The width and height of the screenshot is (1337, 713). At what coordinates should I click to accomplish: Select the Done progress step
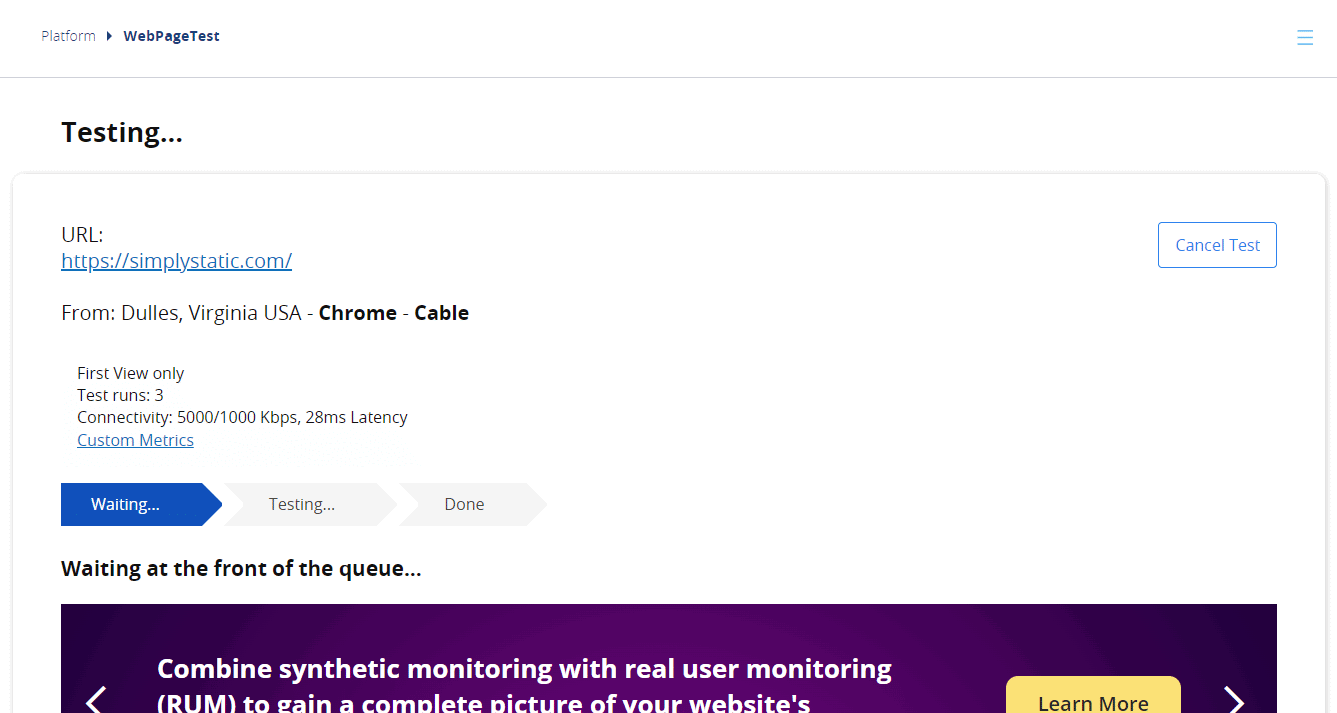(x=464, y=504)
